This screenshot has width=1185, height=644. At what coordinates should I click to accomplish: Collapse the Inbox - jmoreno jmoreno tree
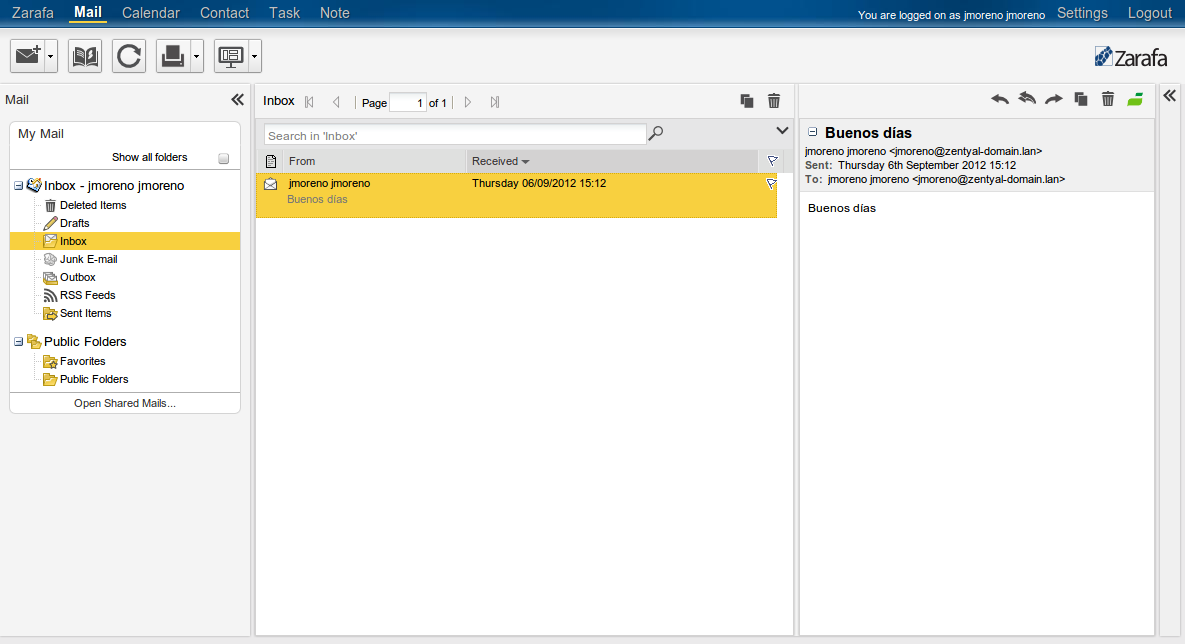point(19,185)
